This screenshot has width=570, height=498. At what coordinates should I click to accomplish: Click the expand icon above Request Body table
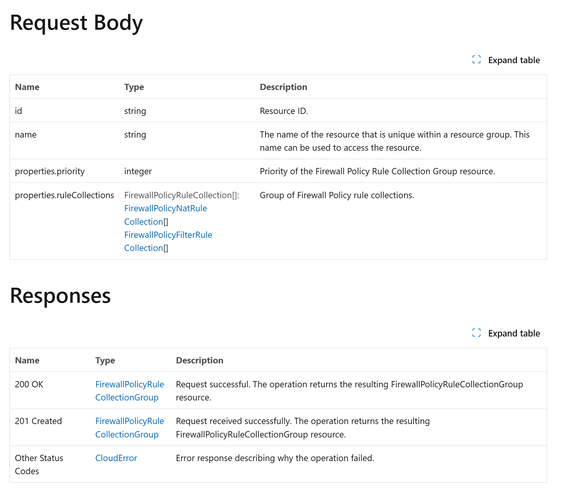476,60
